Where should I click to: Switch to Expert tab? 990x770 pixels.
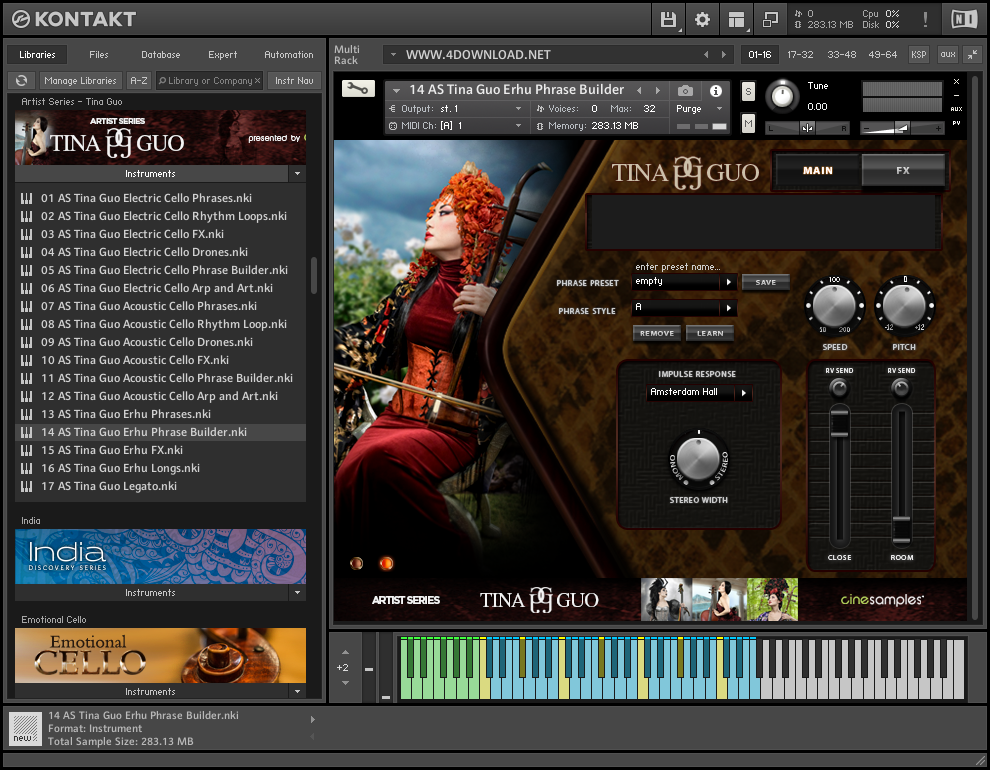point(222,55)
